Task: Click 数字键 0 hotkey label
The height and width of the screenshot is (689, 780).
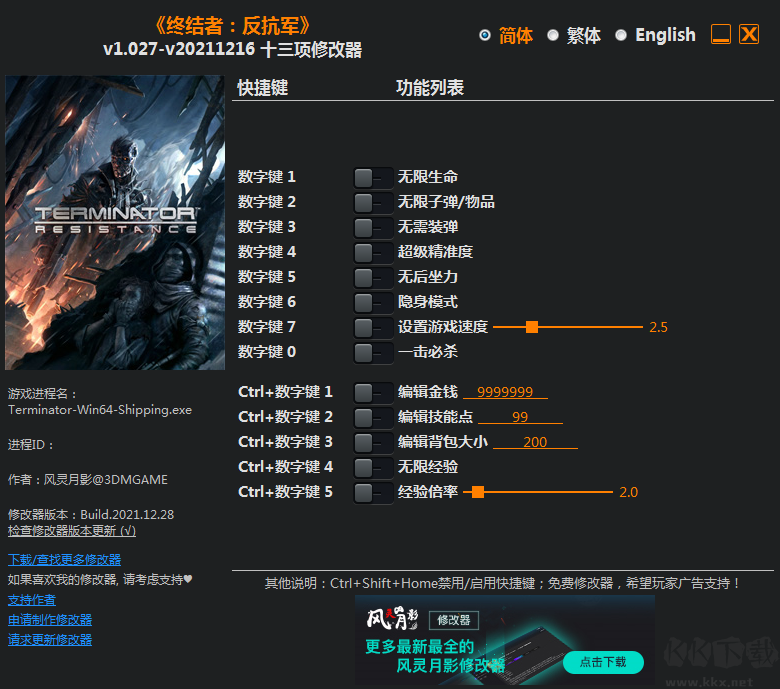Action: (267, 352)
